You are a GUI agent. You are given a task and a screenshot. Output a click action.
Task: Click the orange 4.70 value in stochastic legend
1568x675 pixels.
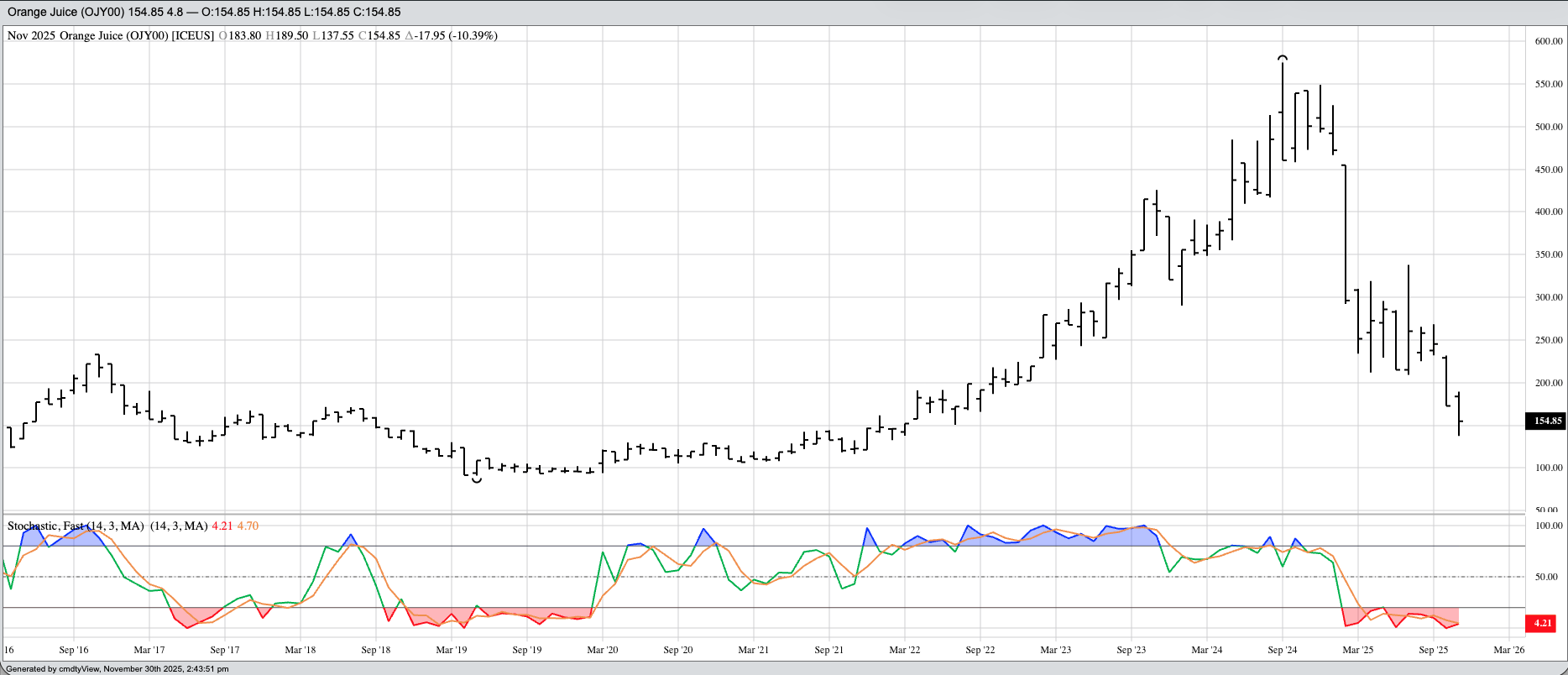(248, 526)
